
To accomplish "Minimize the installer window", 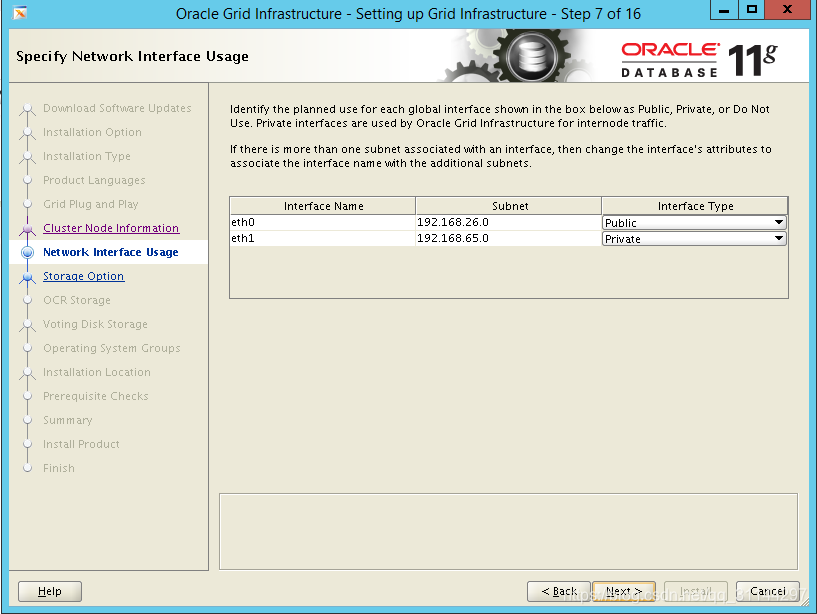I will click(x=724, y=10).
